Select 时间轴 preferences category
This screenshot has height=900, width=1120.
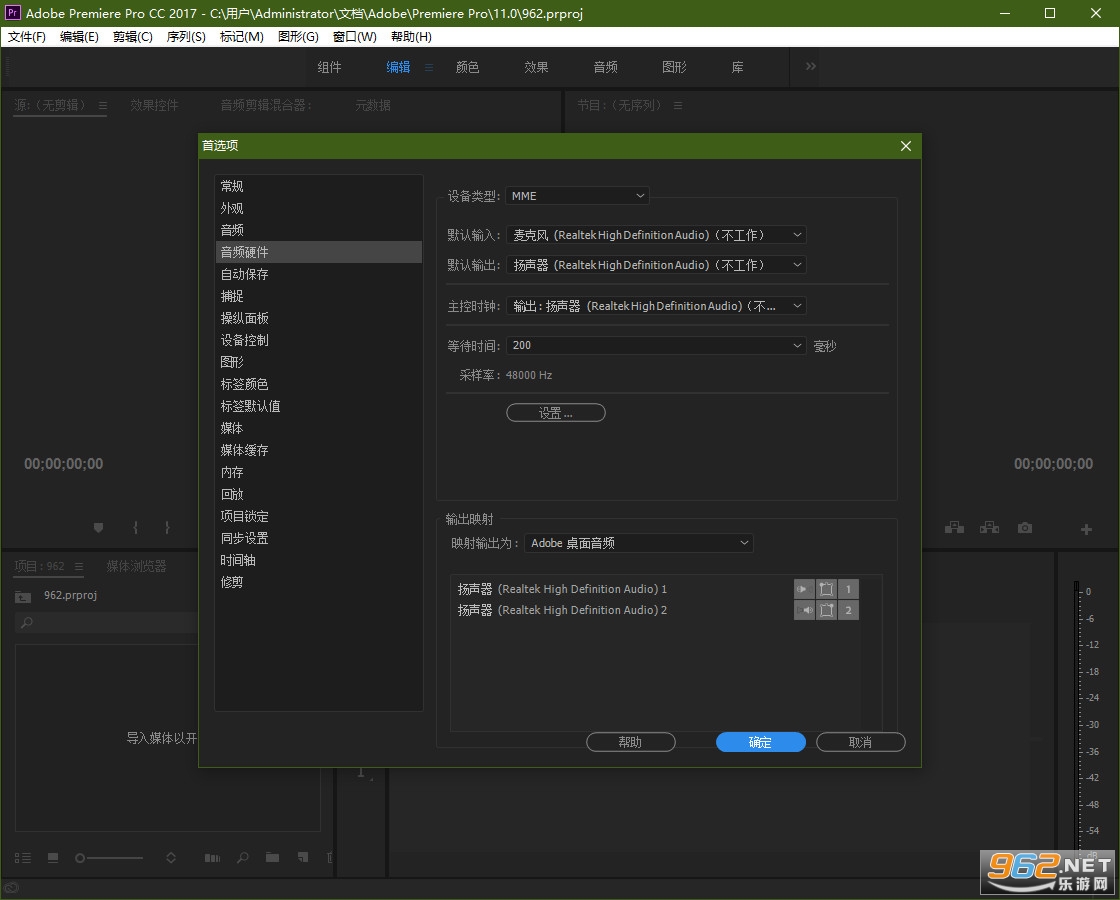coord(319,561)
